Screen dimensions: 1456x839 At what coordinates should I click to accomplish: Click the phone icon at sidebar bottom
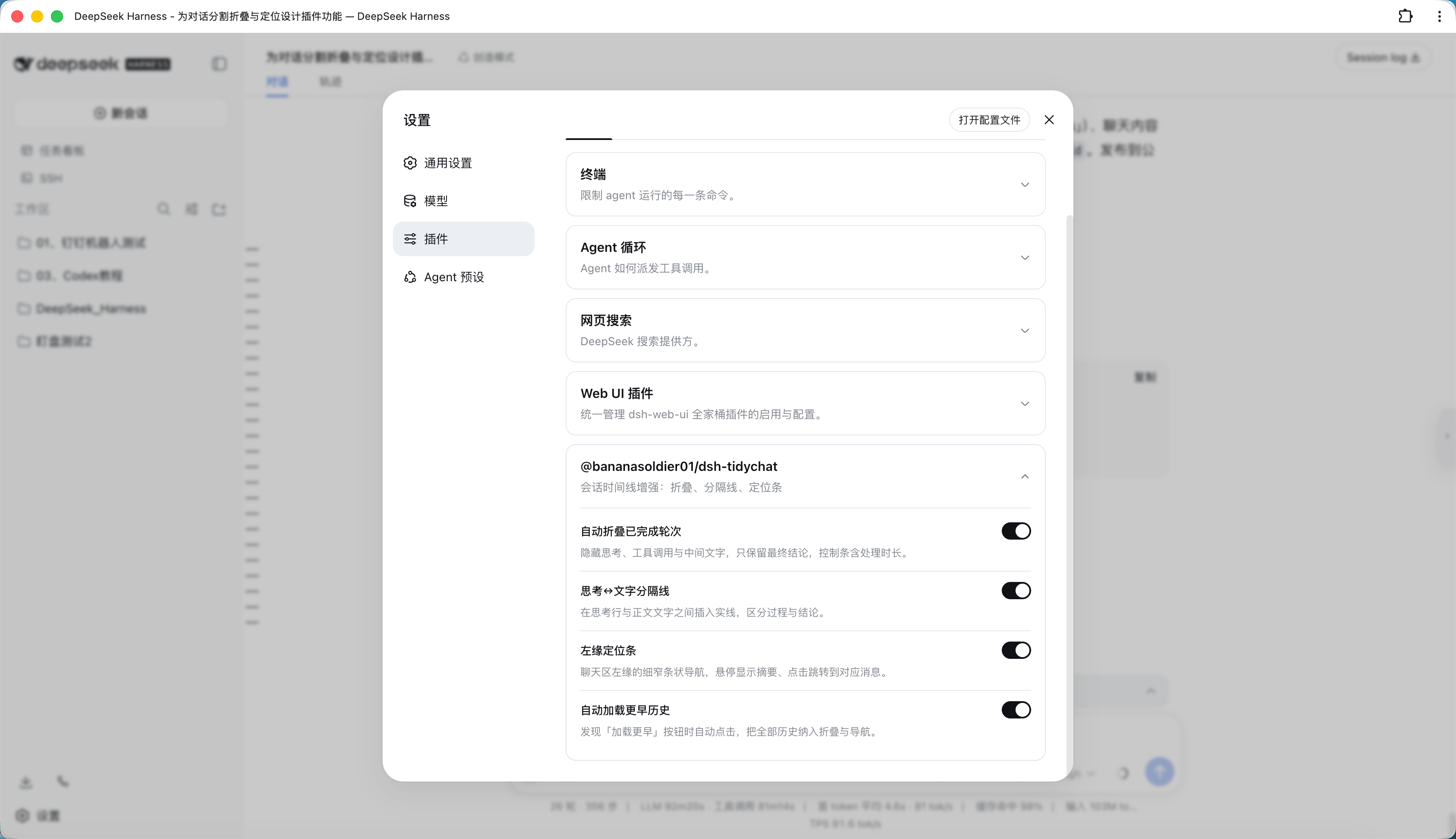click(x=63, y=782)
